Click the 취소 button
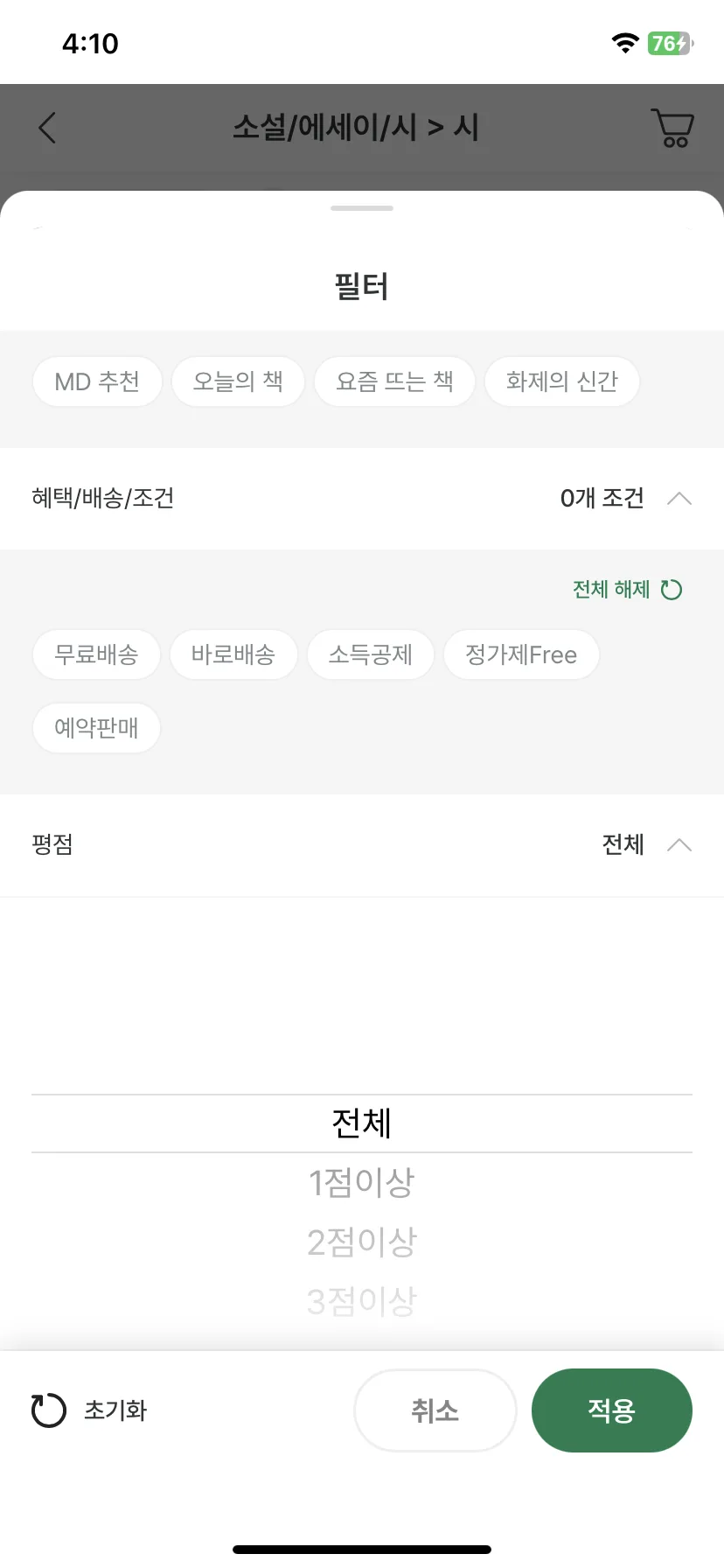The height and width of the screenshot is (1568, 724). (x=435, y=1410)
